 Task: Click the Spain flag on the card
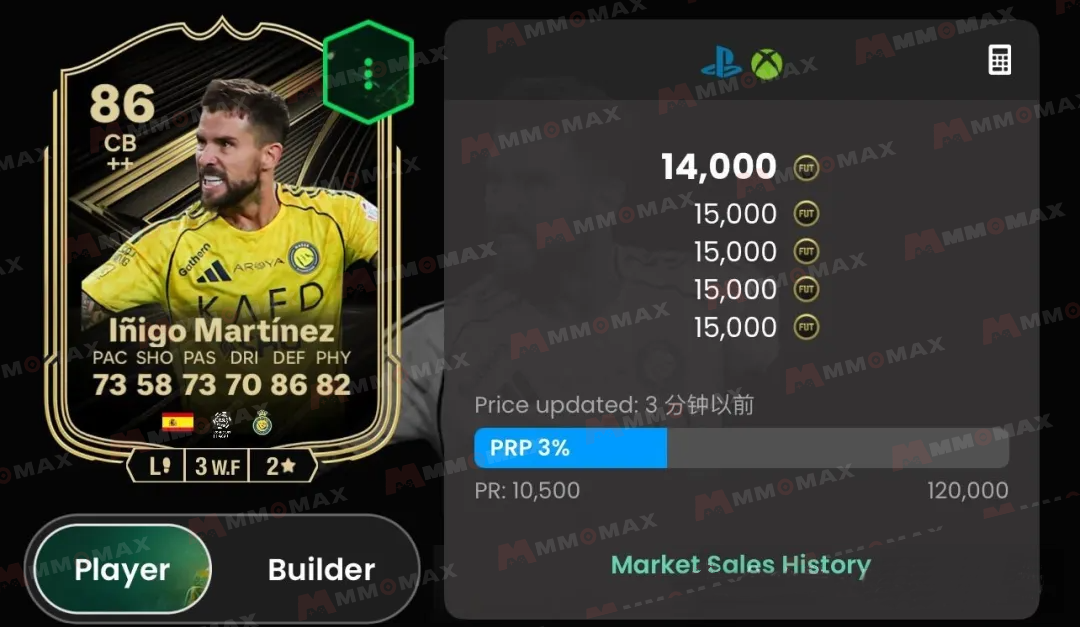[x=178, y=422]
